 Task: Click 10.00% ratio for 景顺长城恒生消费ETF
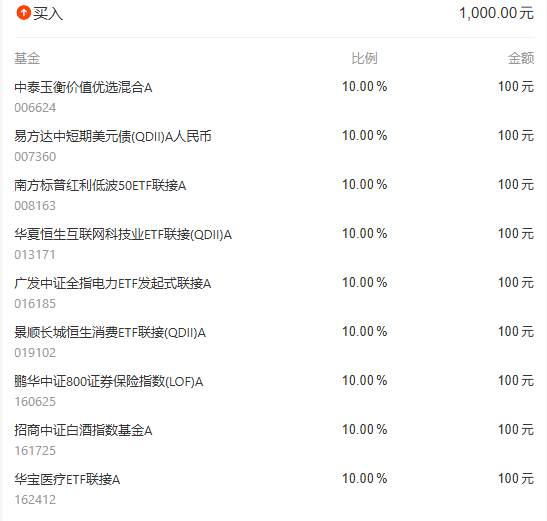point(365,332)
